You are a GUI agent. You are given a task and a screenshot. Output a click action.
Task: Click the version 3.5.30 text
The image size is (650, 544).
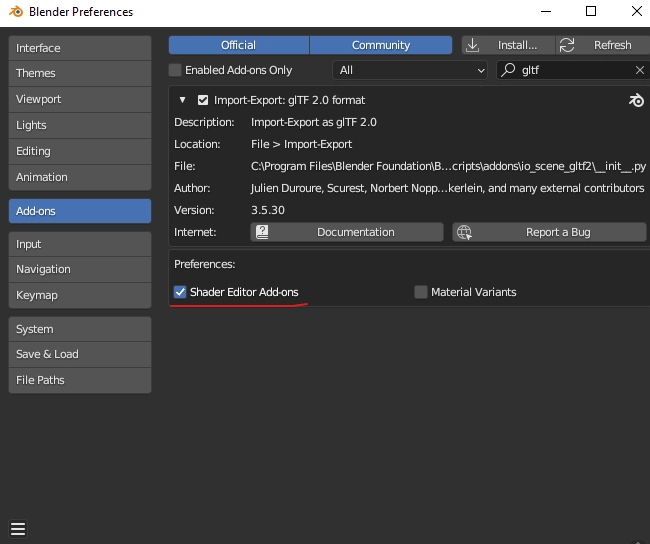[268, 210]
